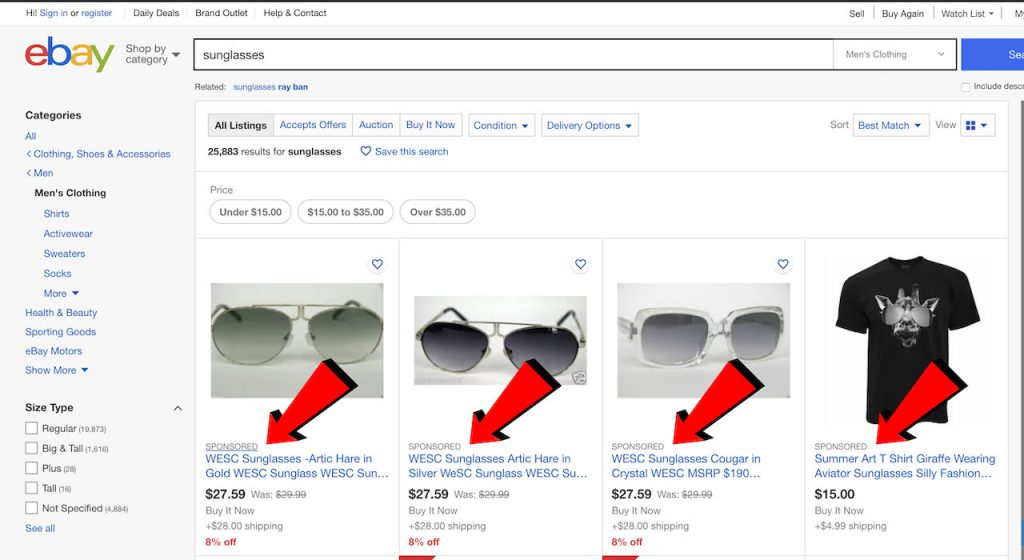1024x560 pixels.
Task: Open Summer Art T Shirt Giraffe listing
Action: (905, 466)
